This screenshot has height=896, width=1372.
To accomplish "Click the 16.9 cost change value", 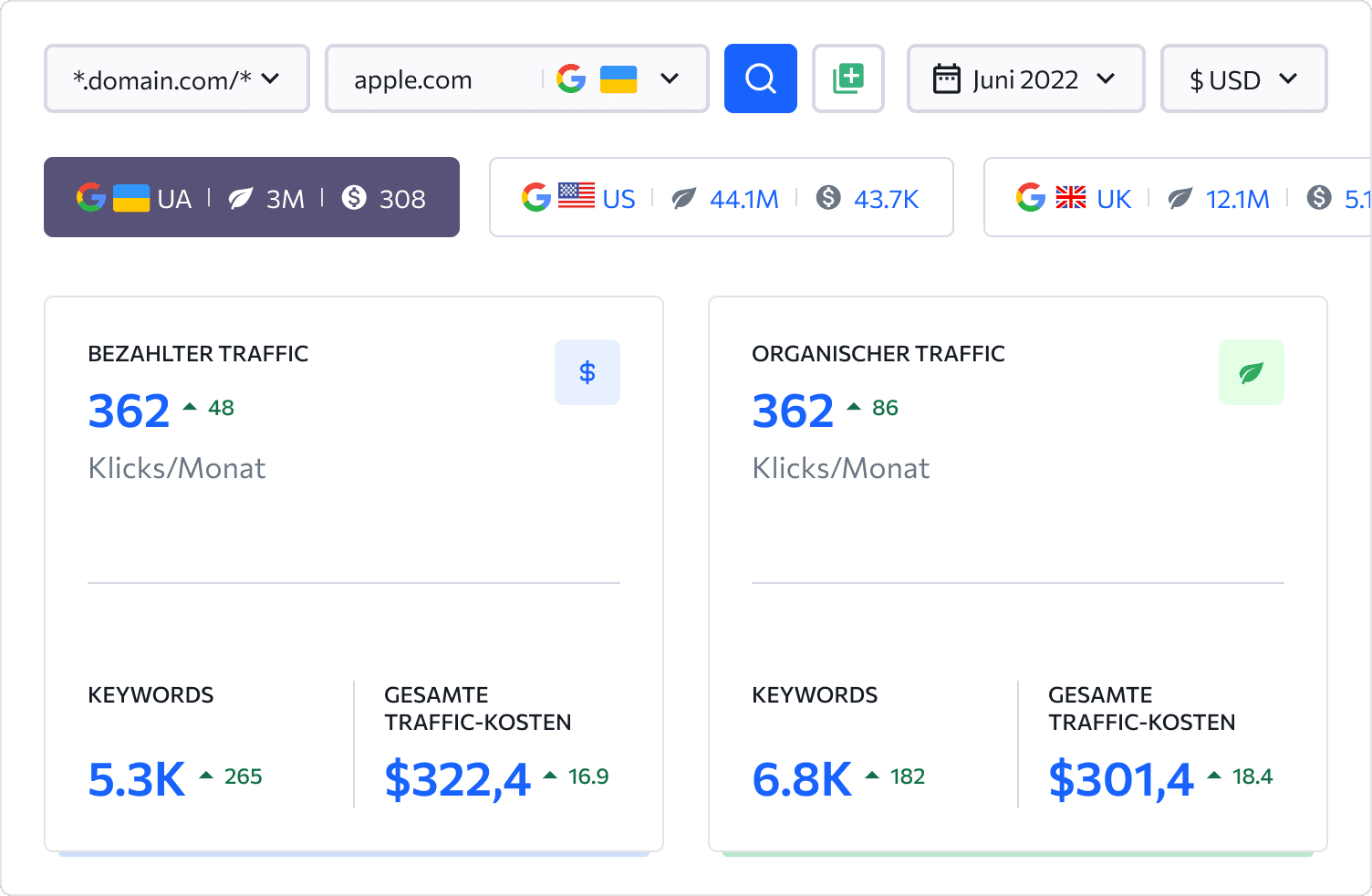I will tap(588, 776).
